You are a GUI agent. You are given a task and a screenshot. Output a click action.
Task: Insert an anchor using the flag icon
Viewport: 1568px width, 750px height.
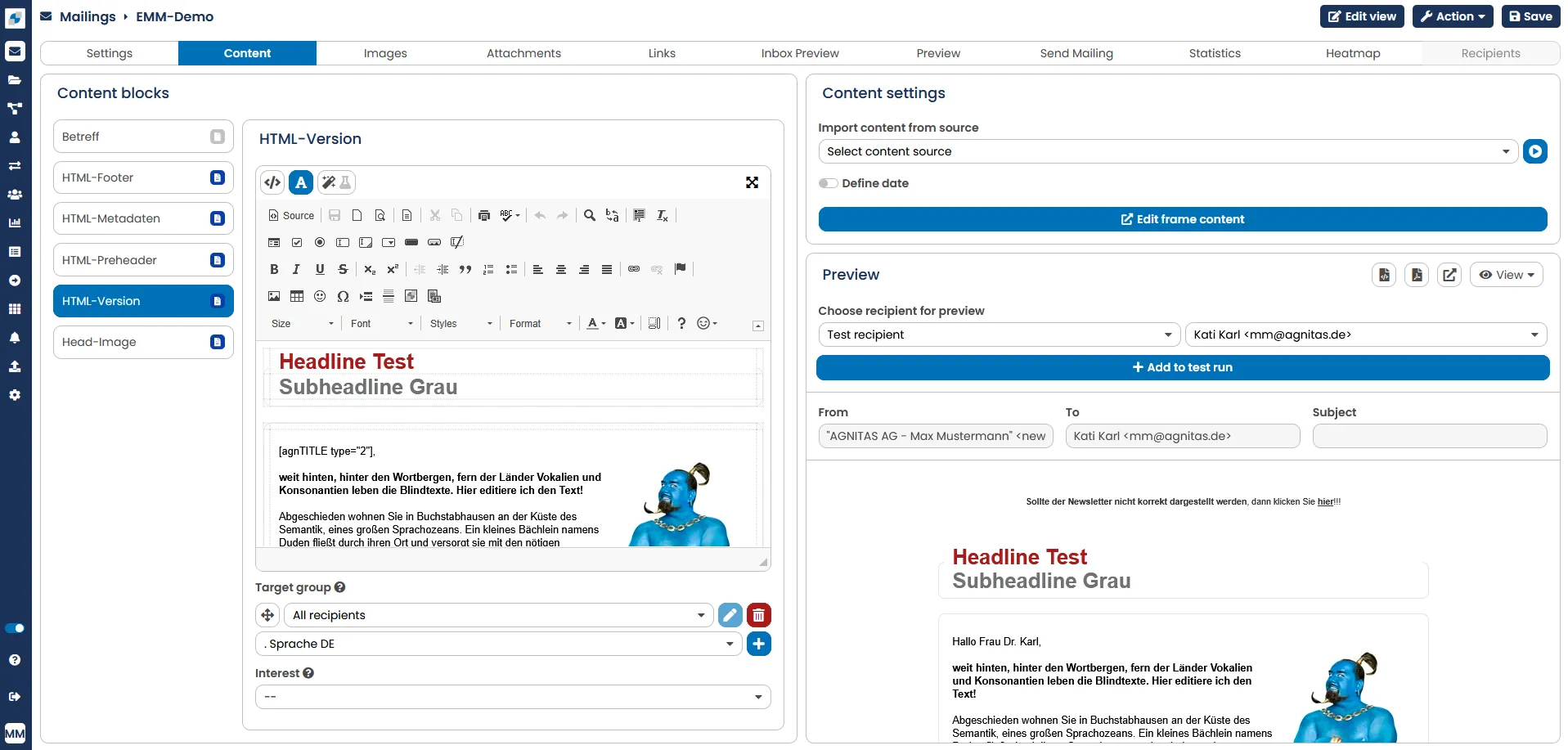[x=680, y=269]
